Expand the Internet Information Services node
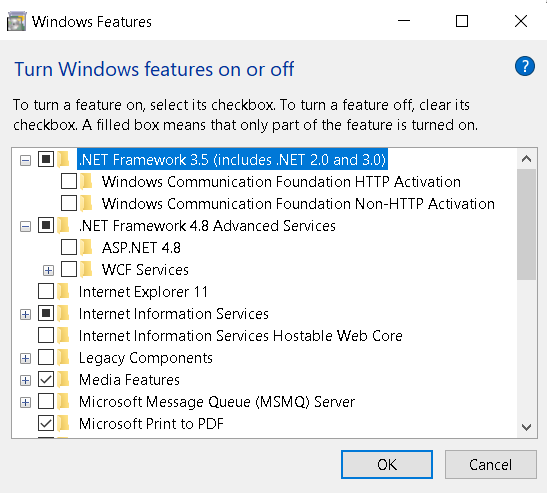 point(25,315)
